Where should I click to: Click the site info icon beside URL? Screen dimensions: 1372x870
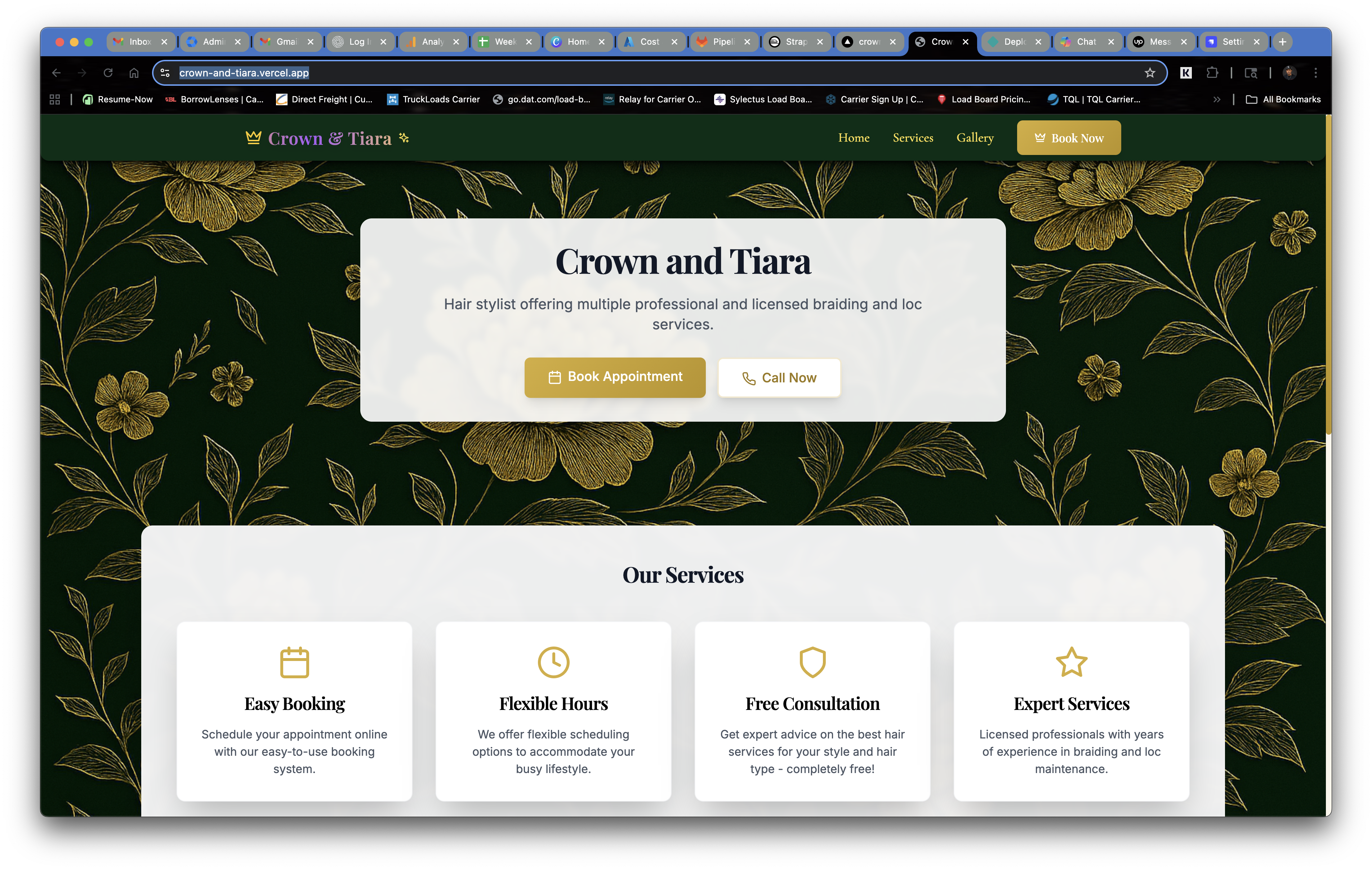pos(165,73)
